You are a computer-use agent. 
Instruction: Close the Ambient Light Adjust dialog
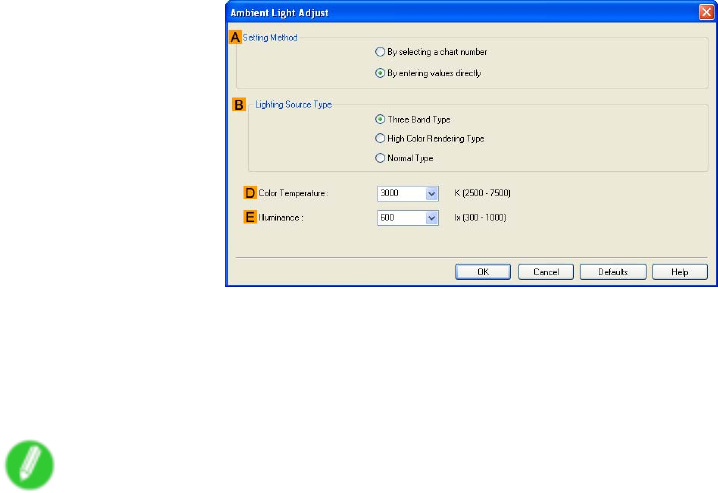coord(706,12)
